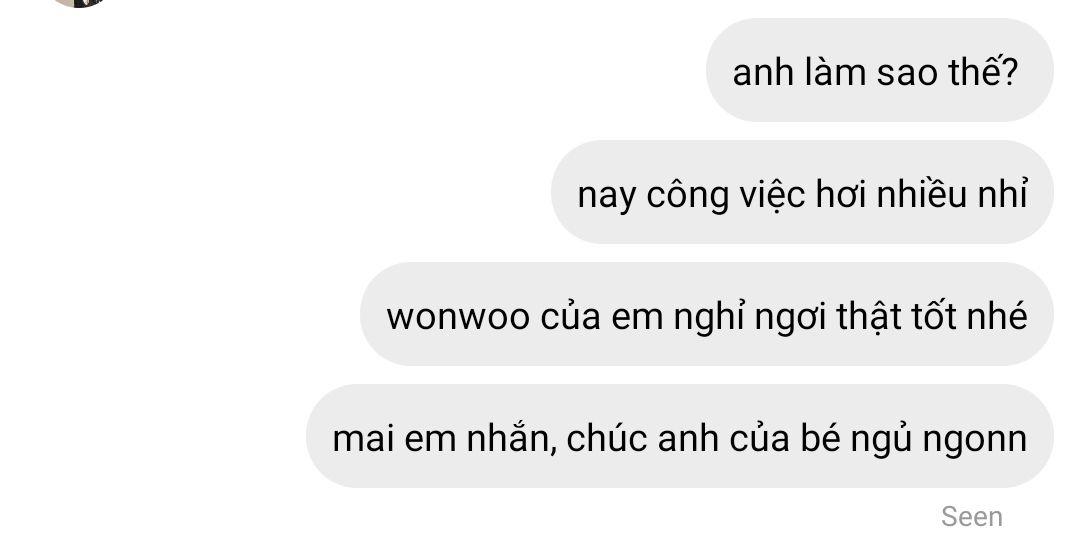Click the word 'nhắn,' in last message
1080x543 pixels.
[x=511, y=438]
